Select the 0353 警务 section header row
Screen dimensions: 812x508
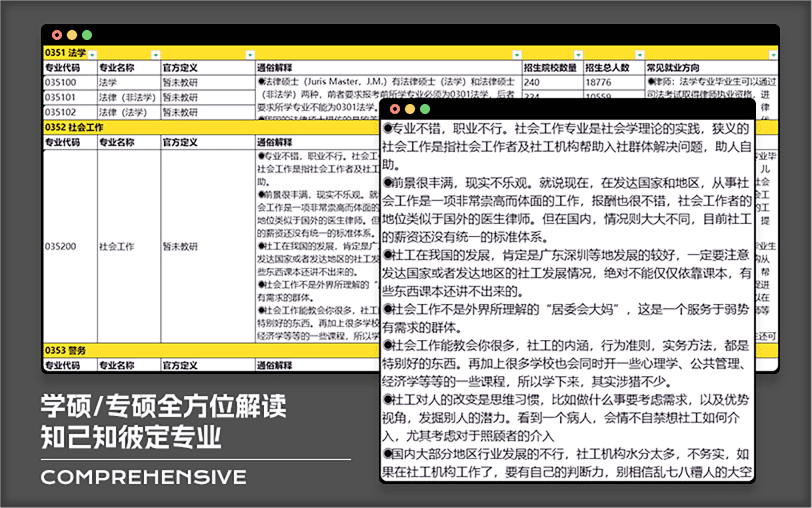coord(65,350)
